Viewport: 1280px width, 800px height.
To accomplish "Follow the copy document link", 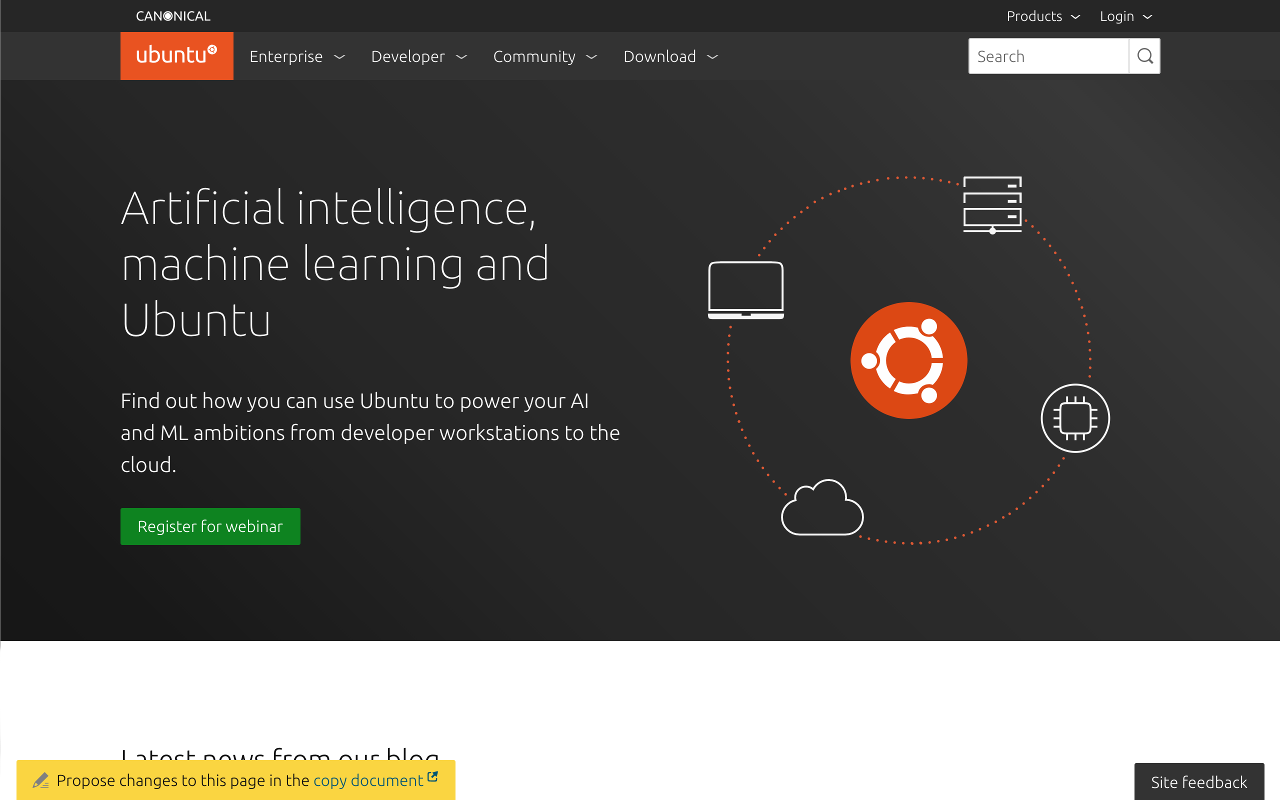I will [368, 780].
